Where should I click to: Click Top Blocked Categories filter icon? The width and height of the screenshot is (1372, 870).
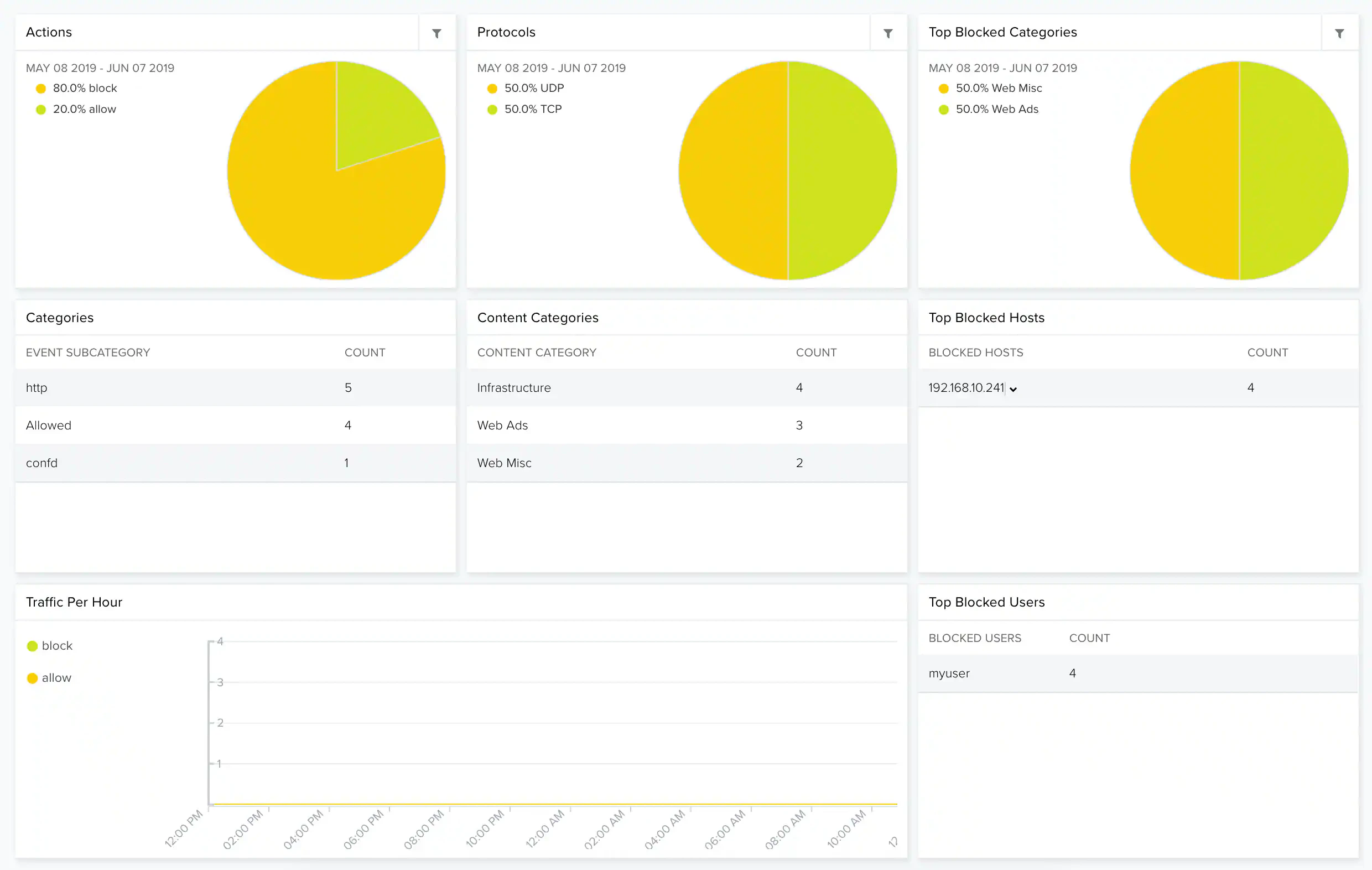[x=1339, y=33]
